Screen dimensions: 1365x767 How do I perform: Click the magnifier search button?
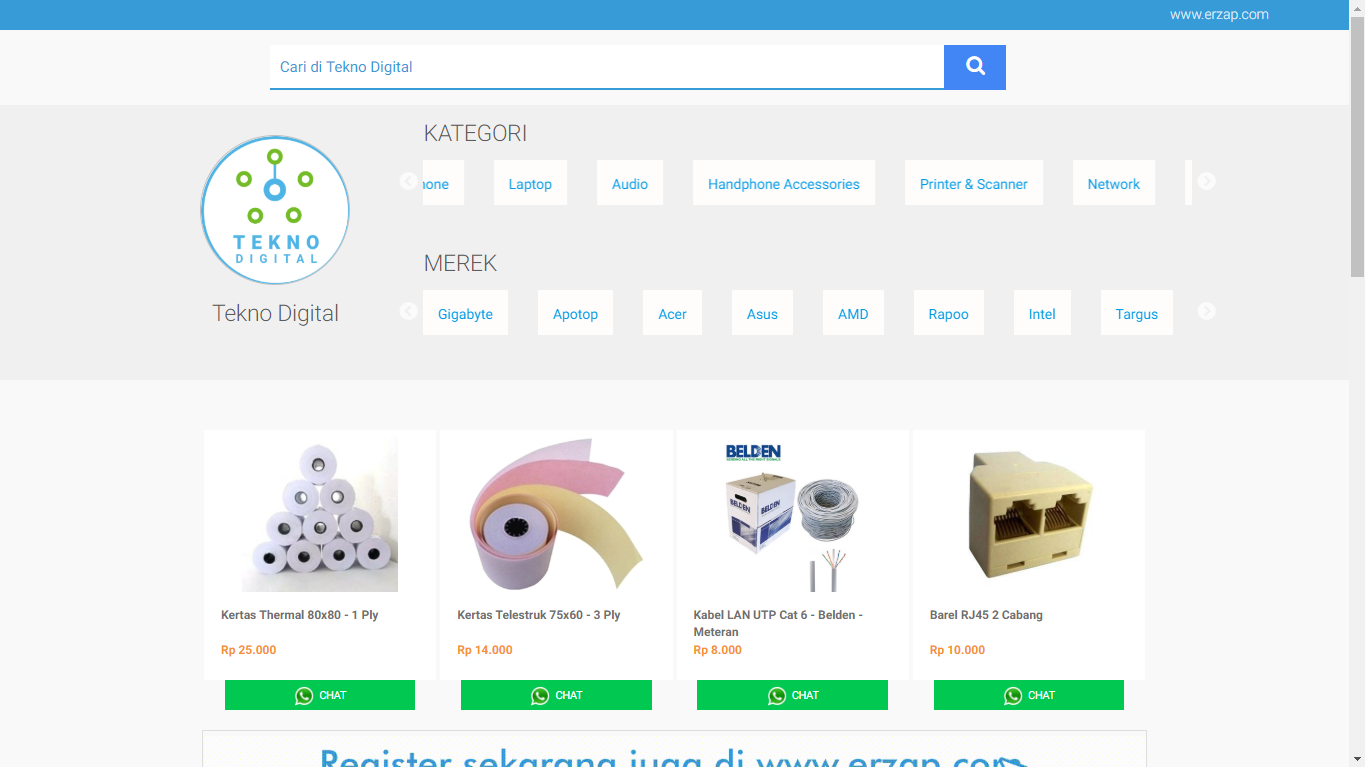click(x=975, y=67)
